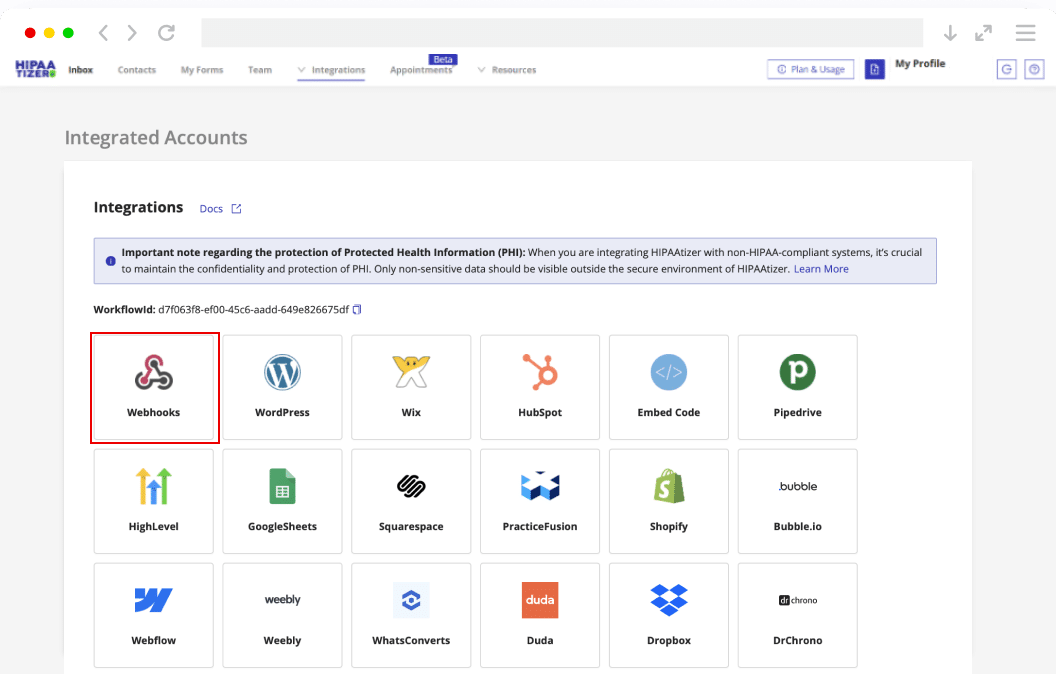Open the help icon in header
The width and height of the screenshot is (1056, 674).
tap(1034, 69)
